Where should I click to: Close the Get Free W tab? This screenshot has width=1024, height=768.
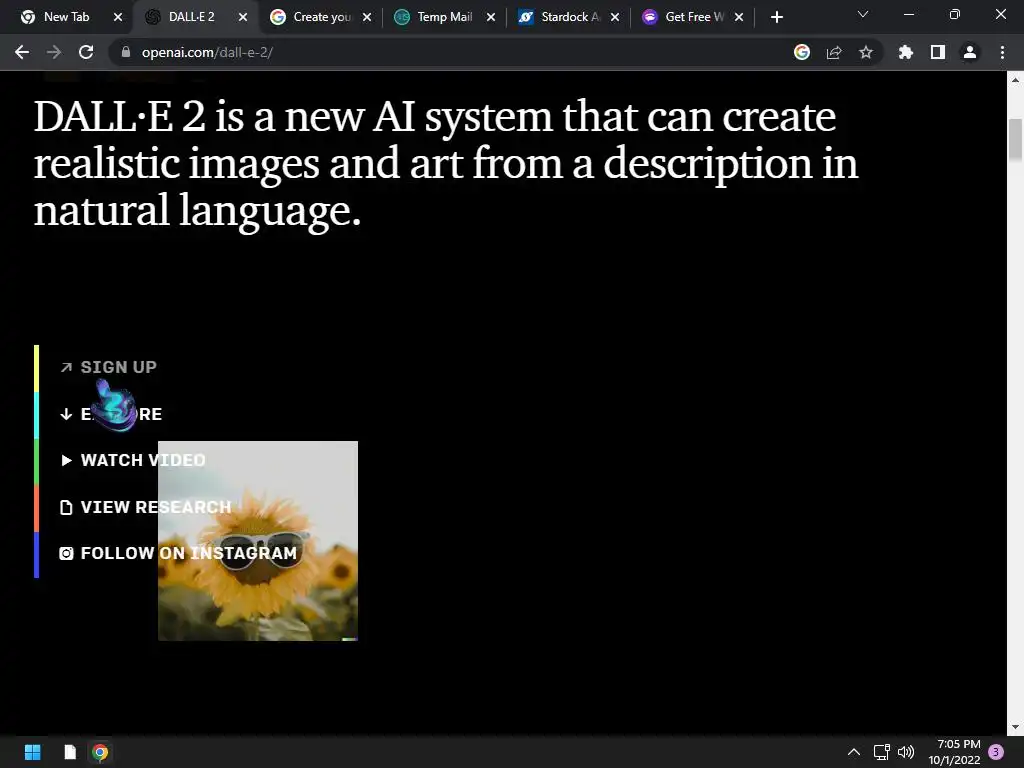point(739,17)
